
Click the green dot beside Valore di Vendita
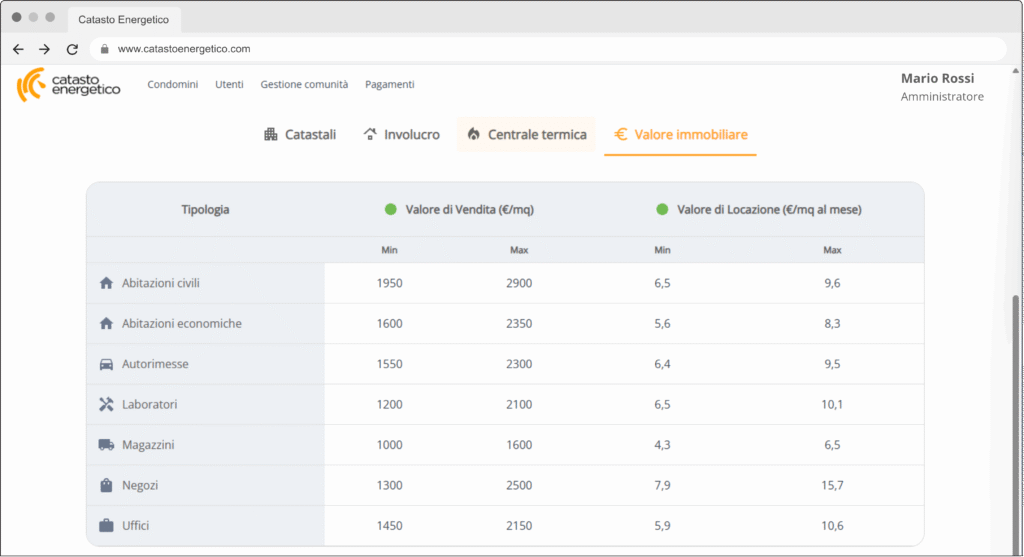[391, 210]
